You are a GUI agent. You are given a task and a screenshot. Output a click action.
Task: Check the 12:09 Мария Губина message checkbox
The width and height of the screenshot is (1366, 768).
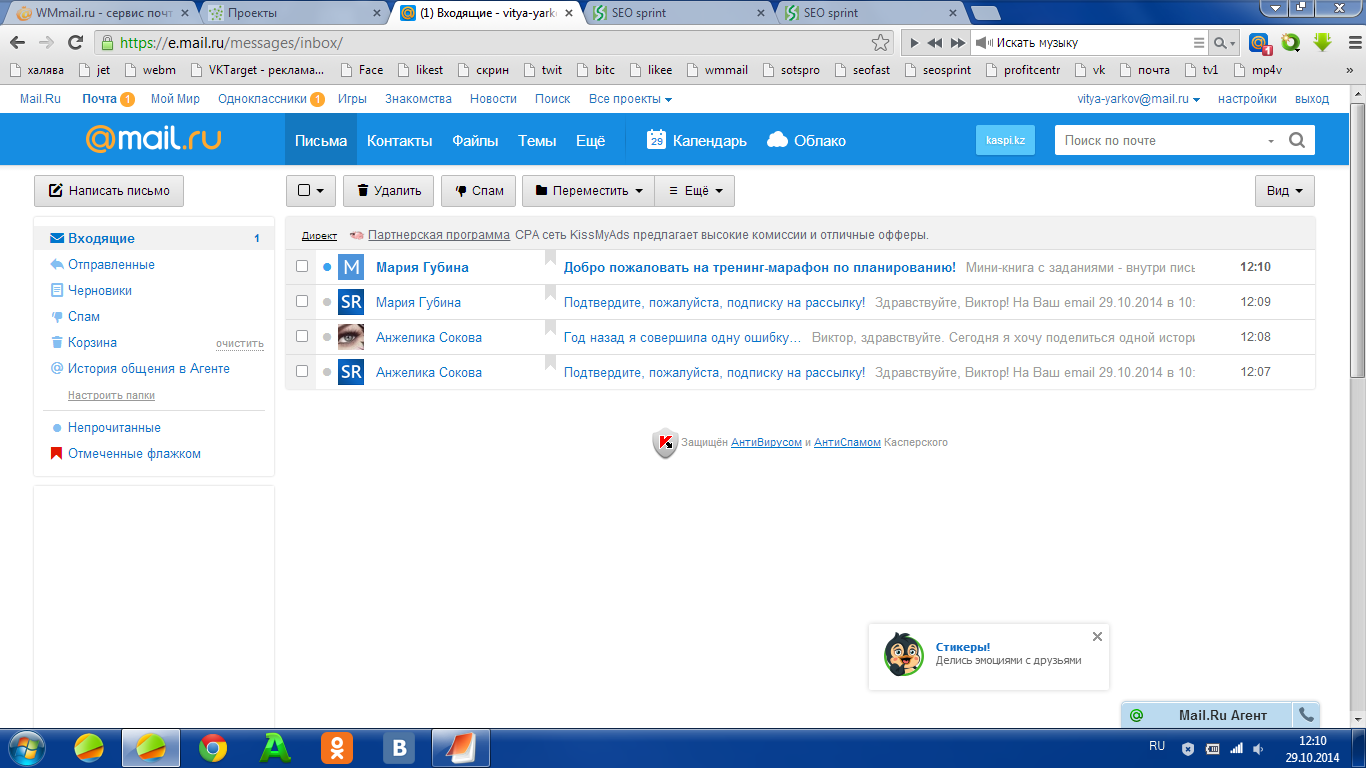302,302
